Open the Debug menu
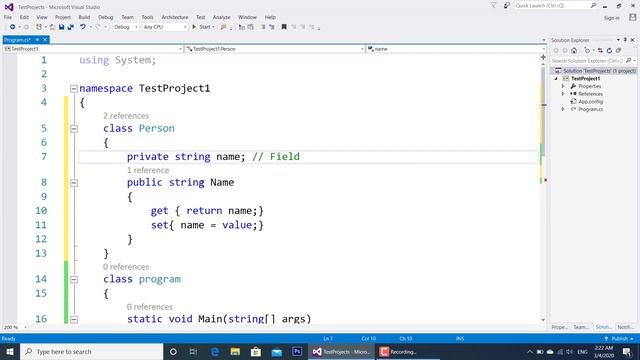Screen dimensions: 640x360 [105, 17]
